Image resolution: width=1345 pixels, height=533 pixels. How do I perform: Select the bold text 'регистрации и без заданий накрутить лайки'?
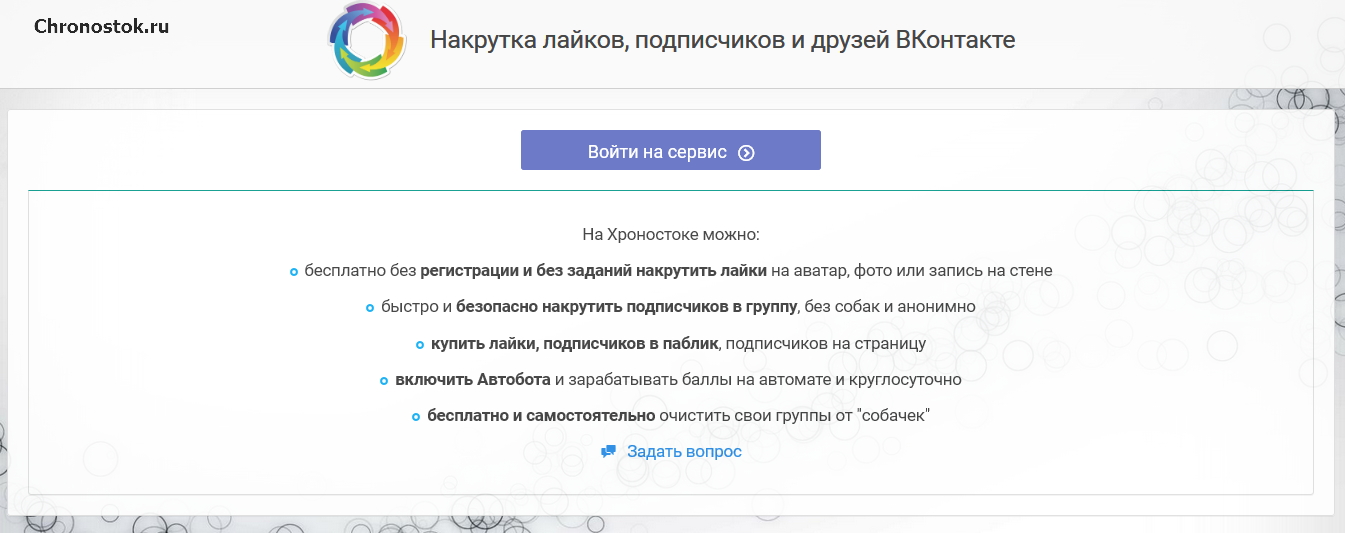click(593, 271)
